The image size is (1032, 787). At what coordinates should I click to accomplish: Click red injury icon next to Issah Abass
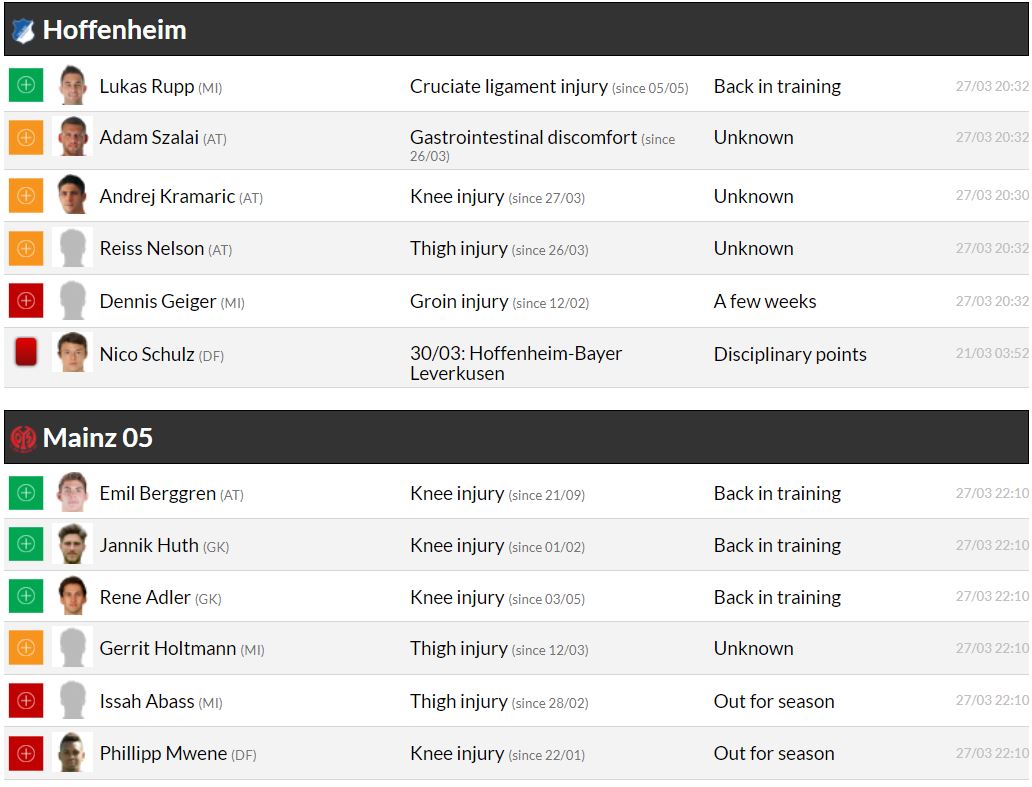(26, 701)
